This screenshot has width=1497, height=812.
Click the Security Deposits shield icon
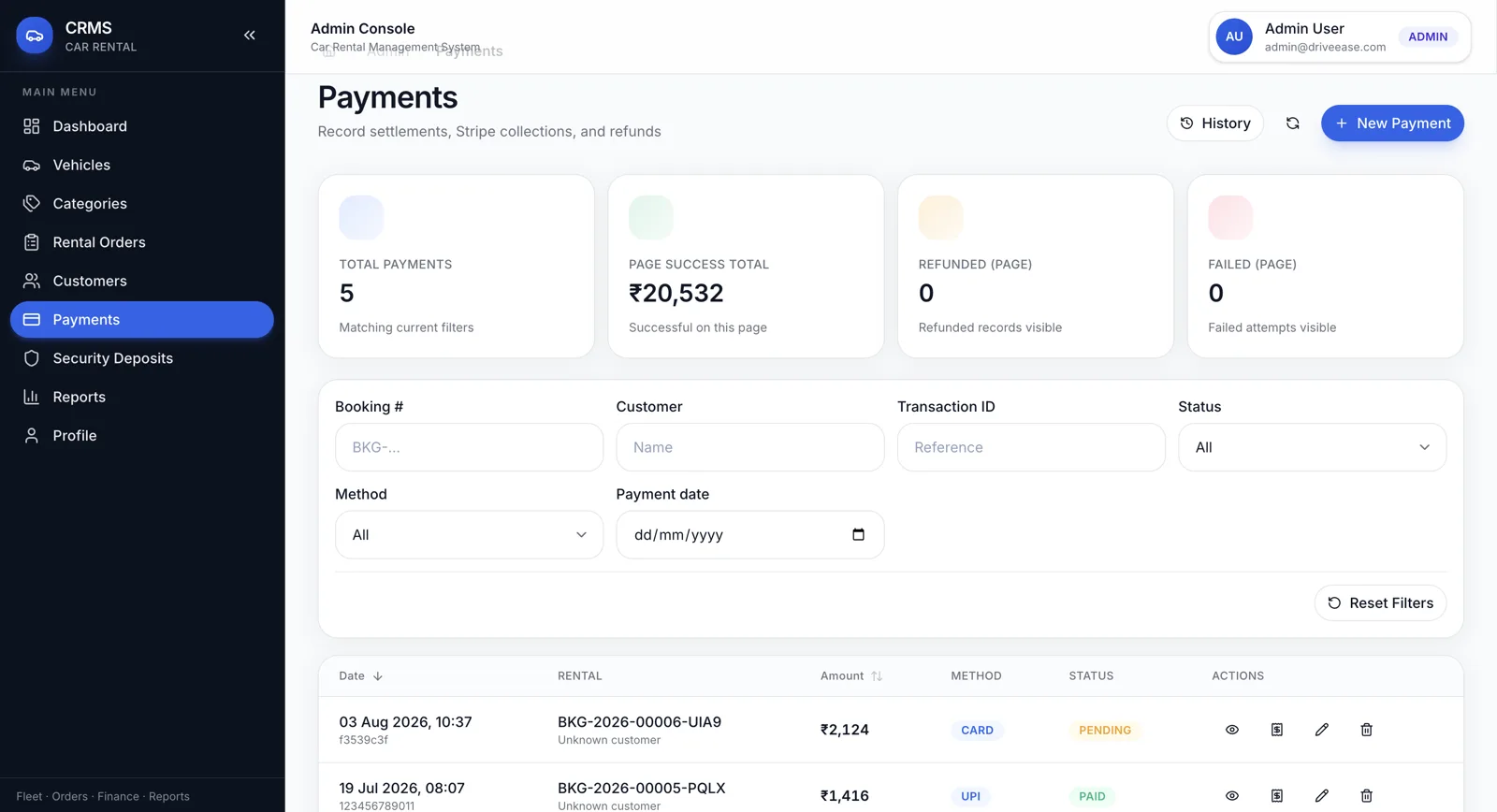click(32, 358)
